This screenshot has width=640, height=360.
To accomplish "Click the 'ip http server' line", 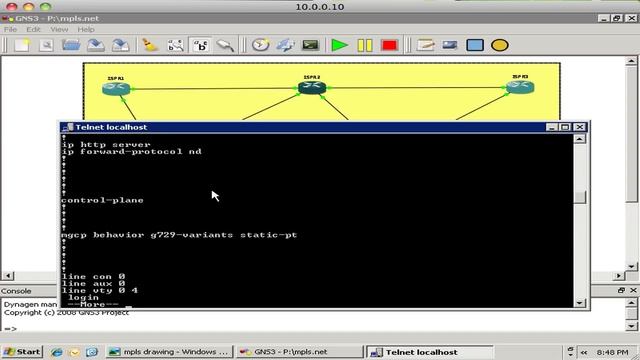I will pyautogui.click(x=106, y=144).
